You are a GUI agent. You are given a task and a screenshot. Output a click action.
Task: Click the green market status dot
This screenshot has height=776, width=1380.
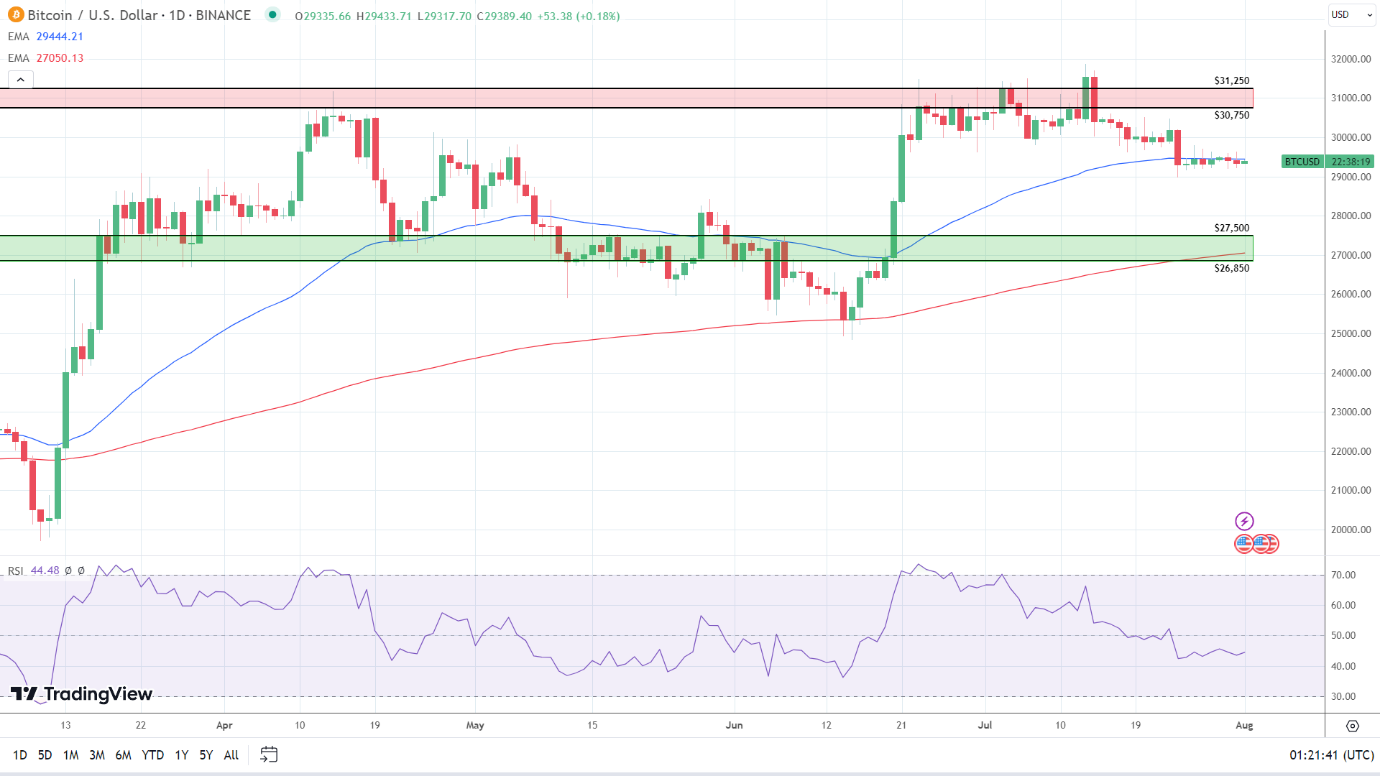(273, 15)
